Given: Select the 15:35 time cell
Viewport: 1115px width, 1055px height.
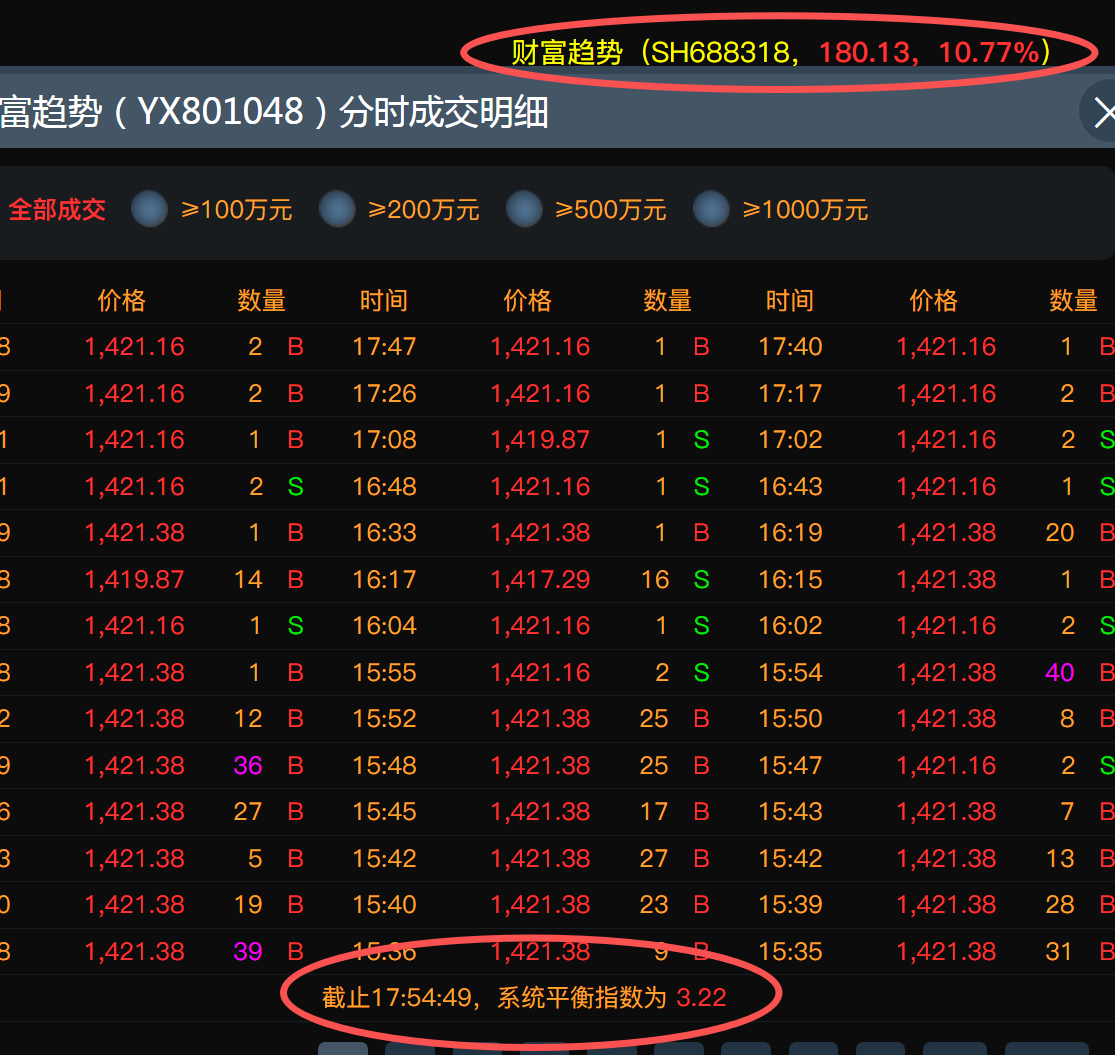Looking at the screenshot, I should tap(791, 951).
